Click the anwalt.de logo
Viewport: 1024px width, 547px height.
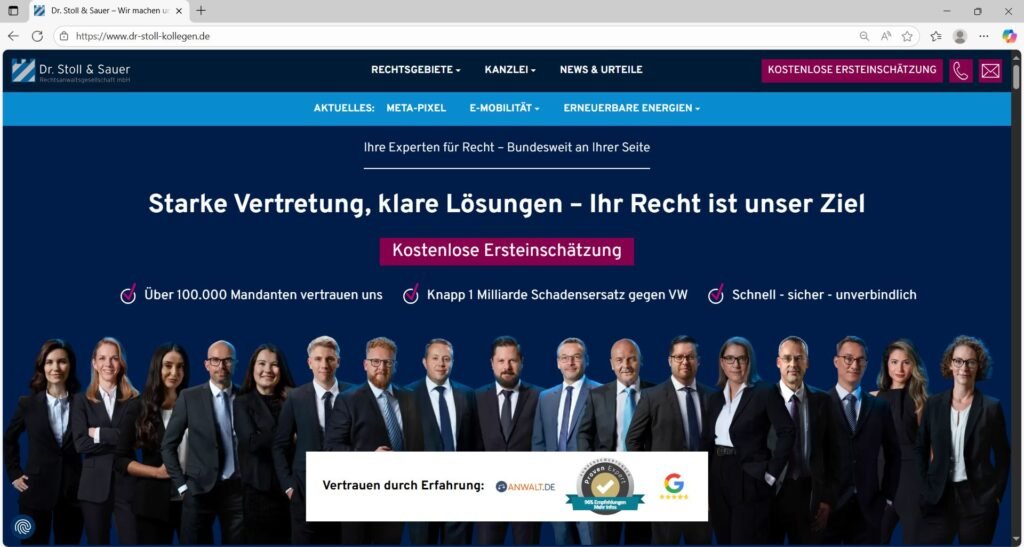(x=525, y=486)
